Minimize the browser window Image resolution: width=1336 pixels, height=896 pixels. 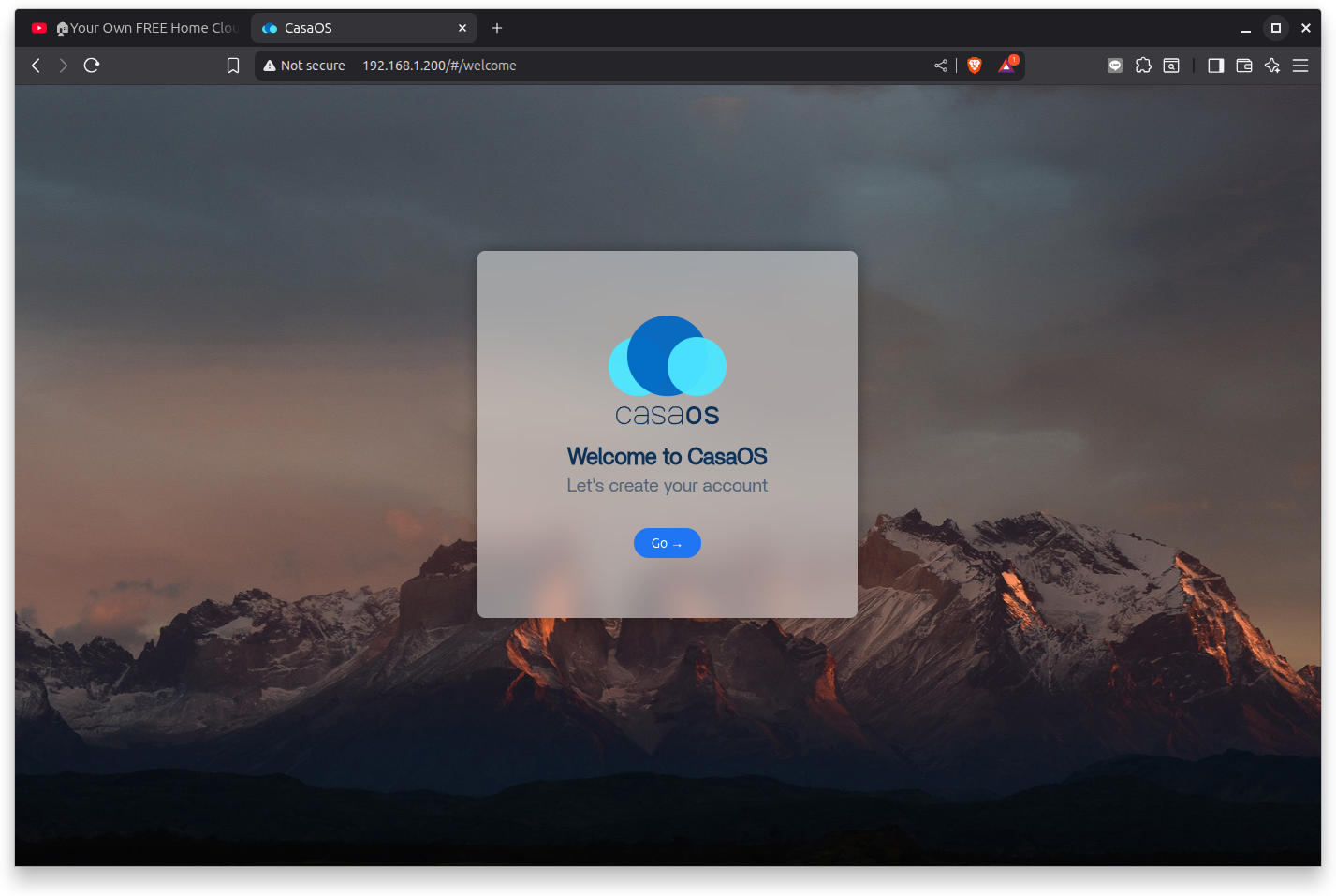[1246, 28]
